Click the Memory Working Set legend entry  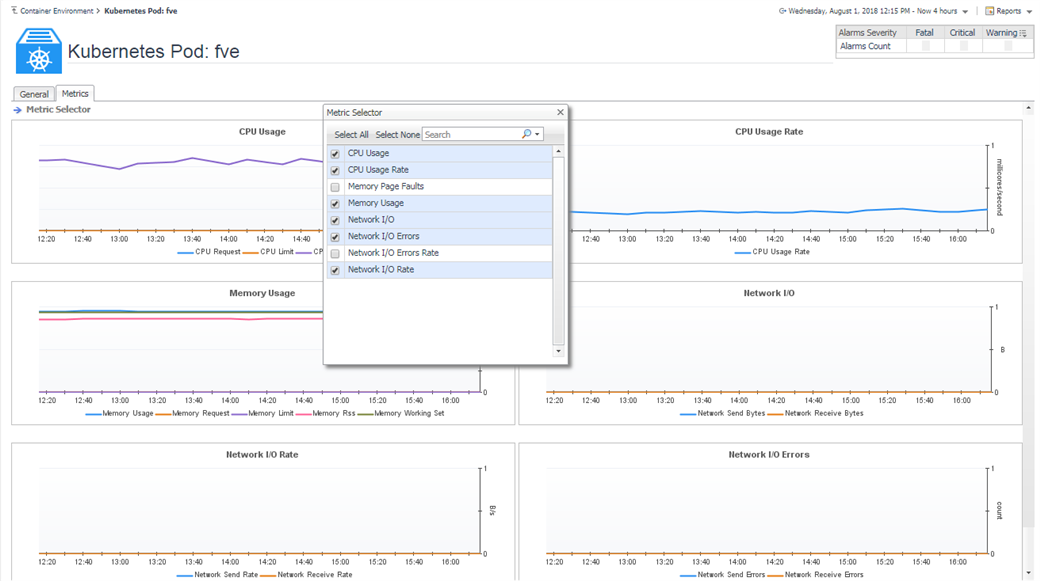click(401, 413)
